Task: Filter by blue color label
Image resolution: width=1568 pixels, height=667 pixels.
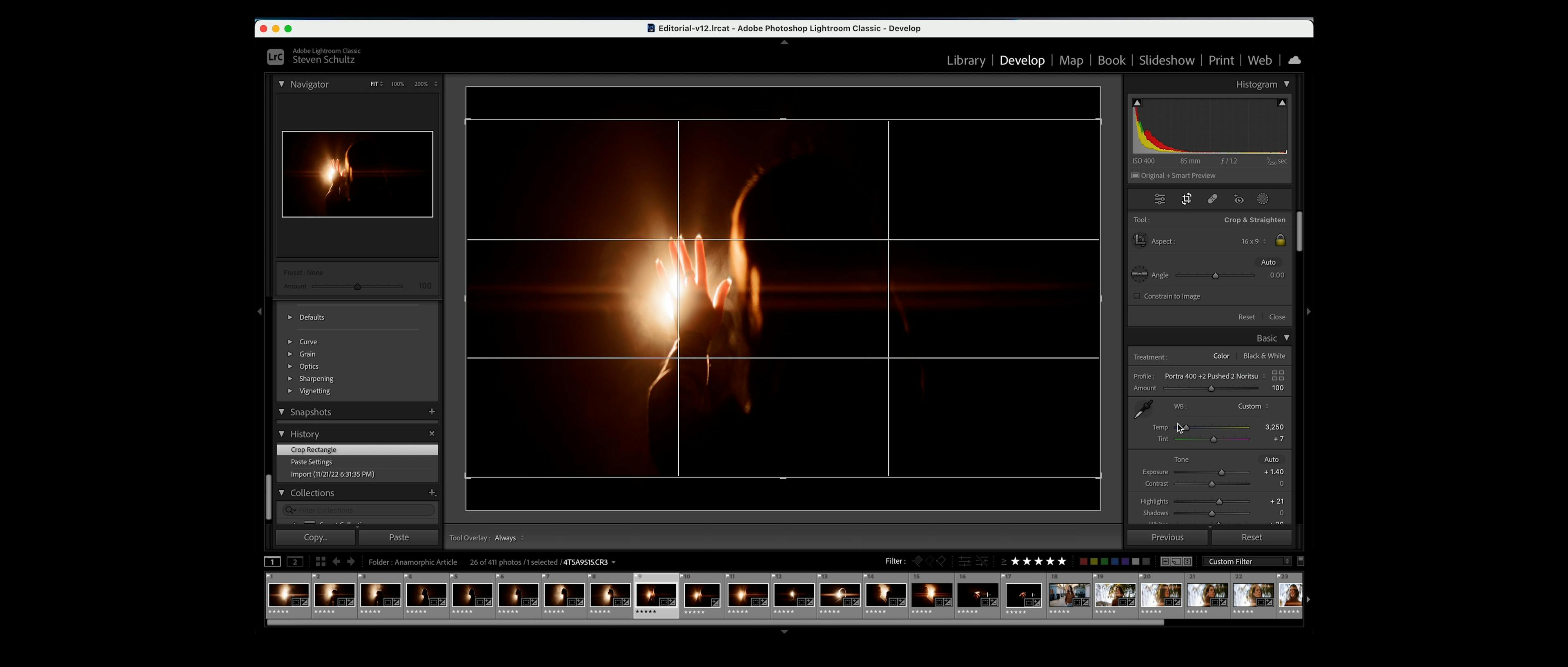Action: coord(1115,562)
